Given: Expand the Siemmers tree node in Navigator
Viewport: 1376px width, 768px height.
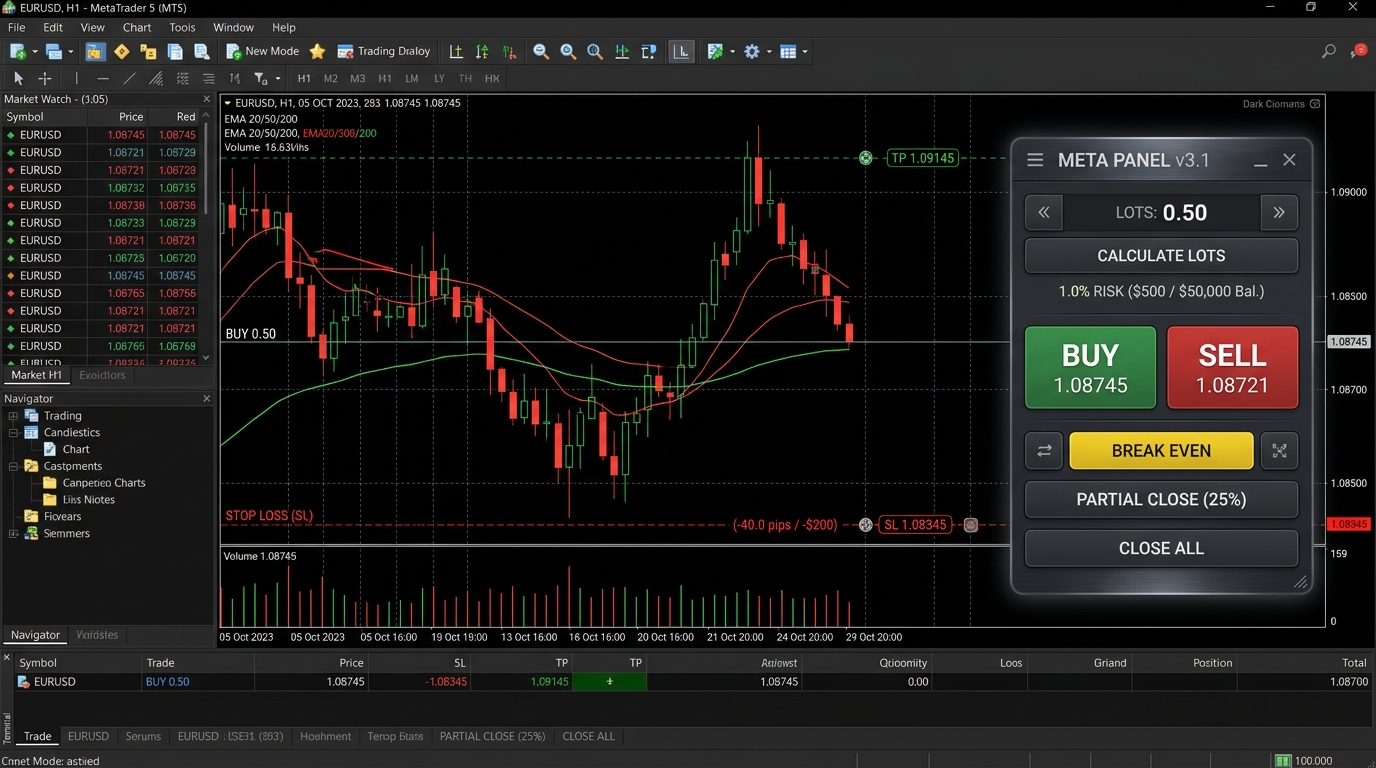Looking at the screenshot, I should pyautogui.click(x=13, y=534).
